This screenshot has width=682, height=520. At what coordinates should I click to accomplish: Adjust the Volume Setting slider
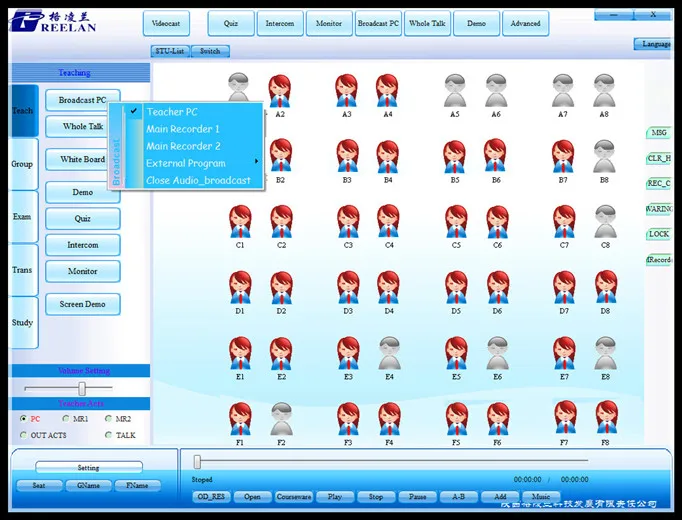82,389
